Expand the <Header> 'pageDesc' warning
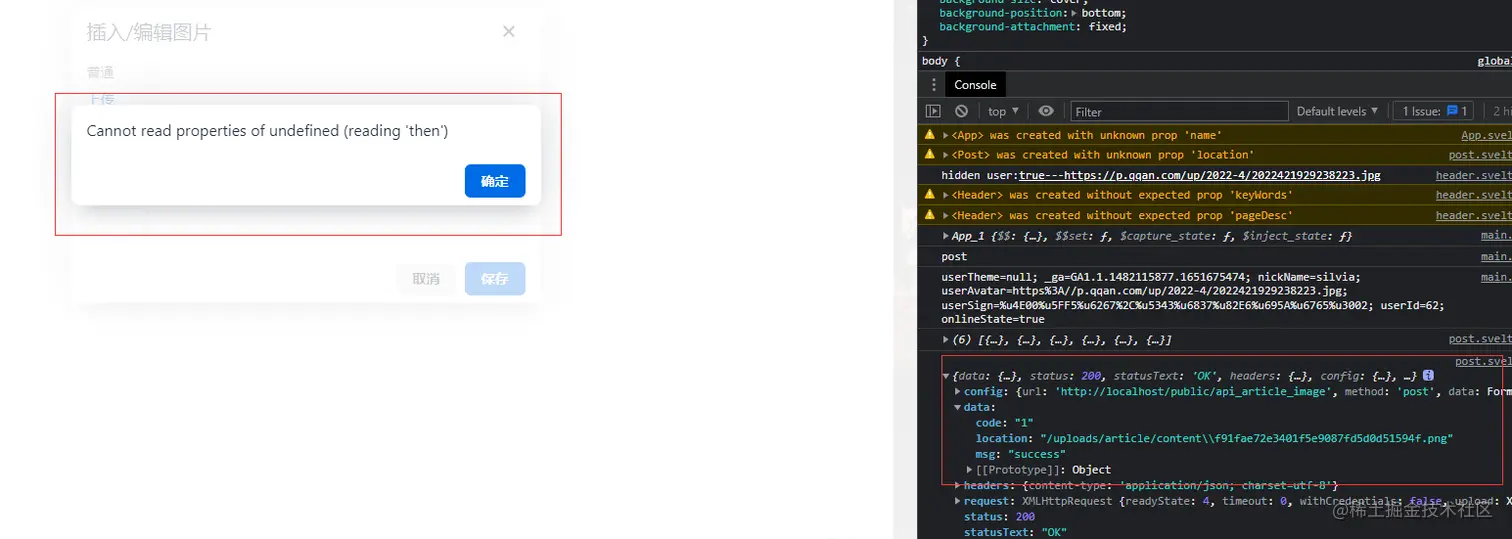 point(946,215)
